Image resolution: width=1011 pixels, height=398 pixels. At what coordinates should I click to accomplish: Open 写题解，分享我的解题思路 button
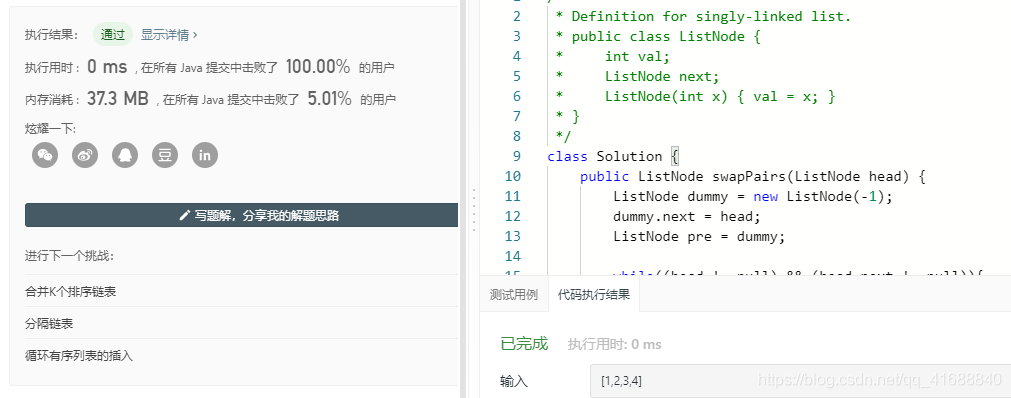242,215
